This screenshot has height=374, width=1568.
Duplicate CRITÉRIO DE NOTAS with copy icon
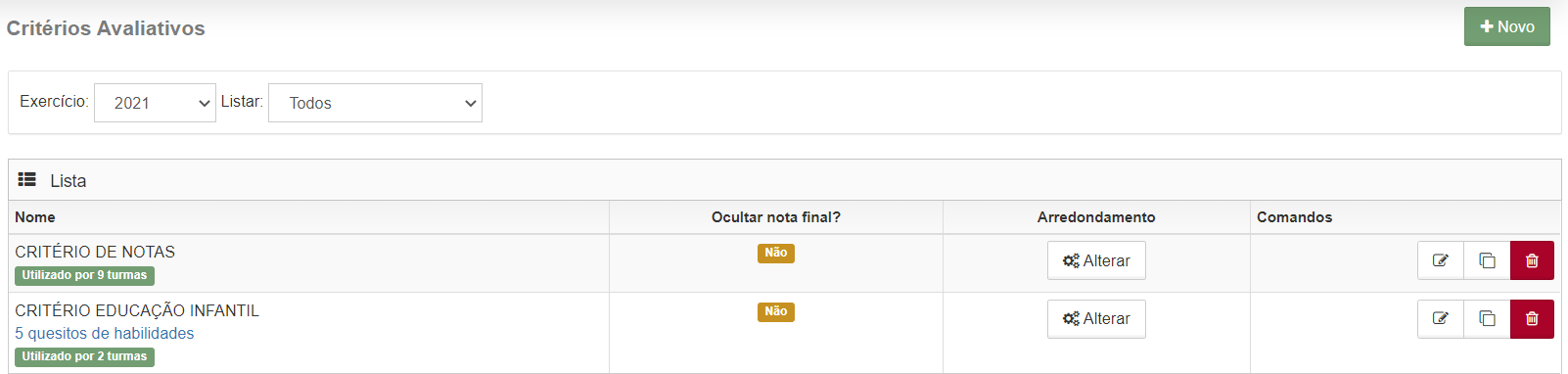click(1487, 260)
